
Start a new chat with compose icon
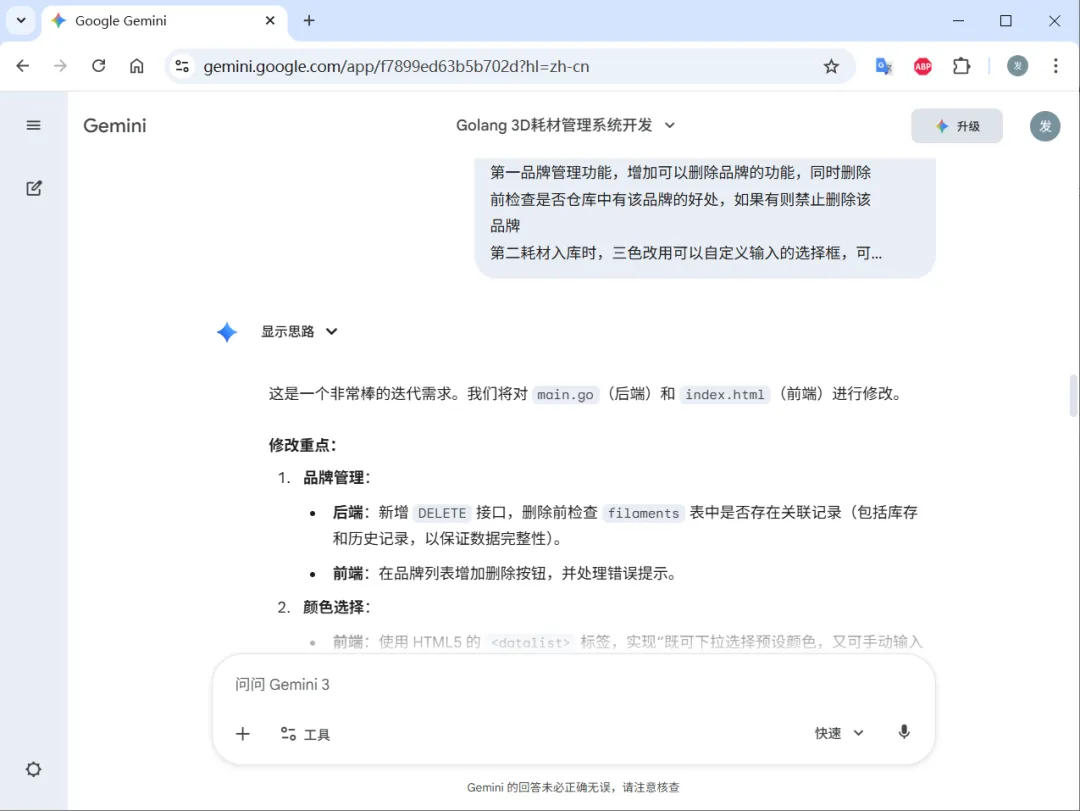pos(33,188)
